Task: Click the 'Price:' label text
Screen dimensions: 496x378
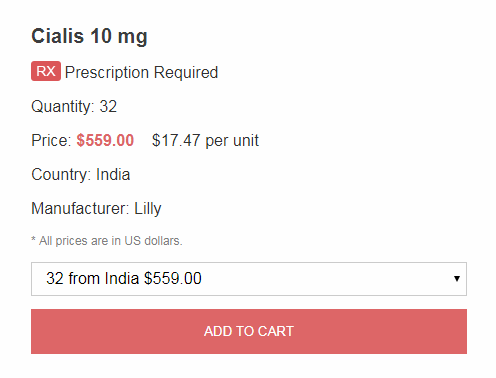Action: (x=51, y=140)
